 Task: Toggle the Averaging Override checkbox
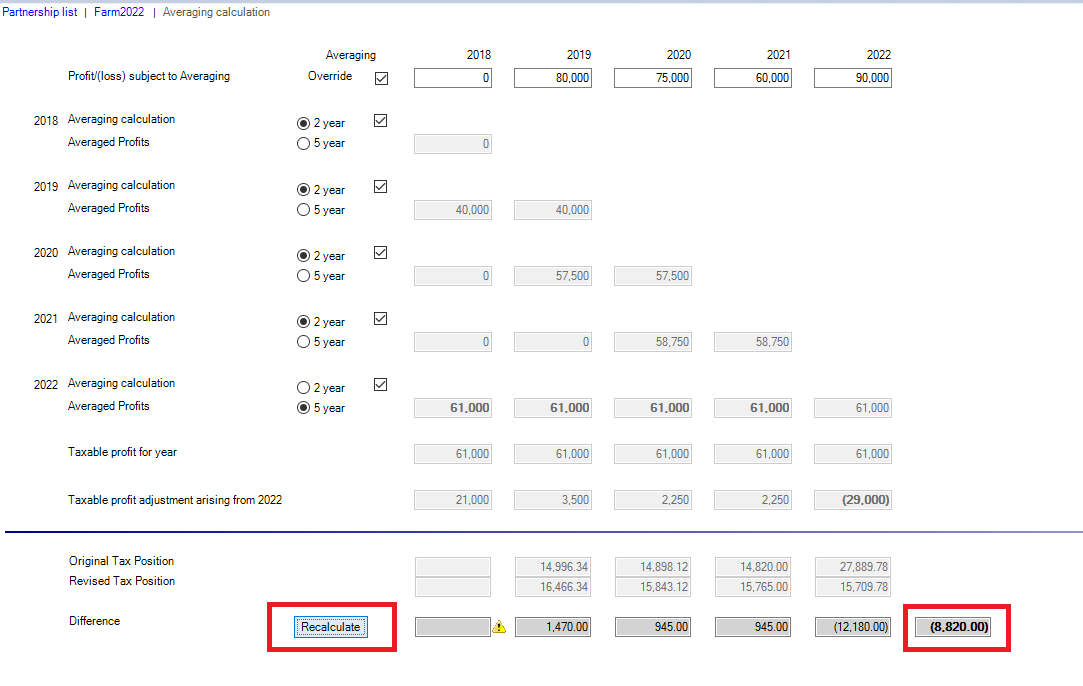[x=381, y=78]
